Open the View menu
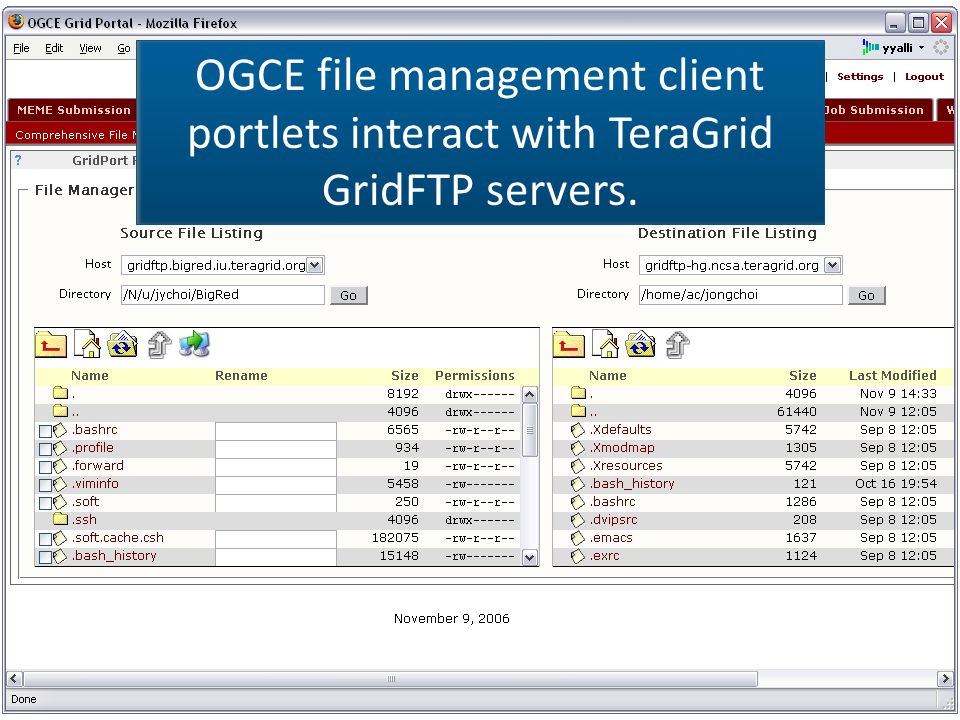Viewport: 960px width, 720px height. [x=90, y=48]
